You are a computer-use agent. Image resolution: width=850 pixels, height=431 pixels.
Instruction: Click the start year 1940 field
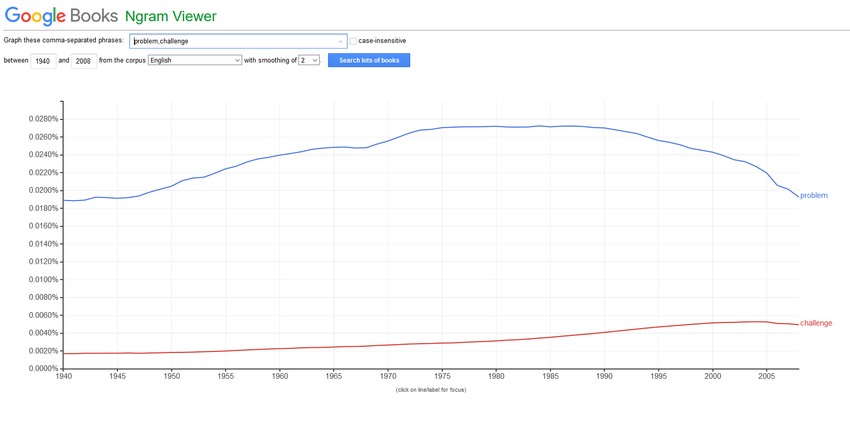click(42, 60)
